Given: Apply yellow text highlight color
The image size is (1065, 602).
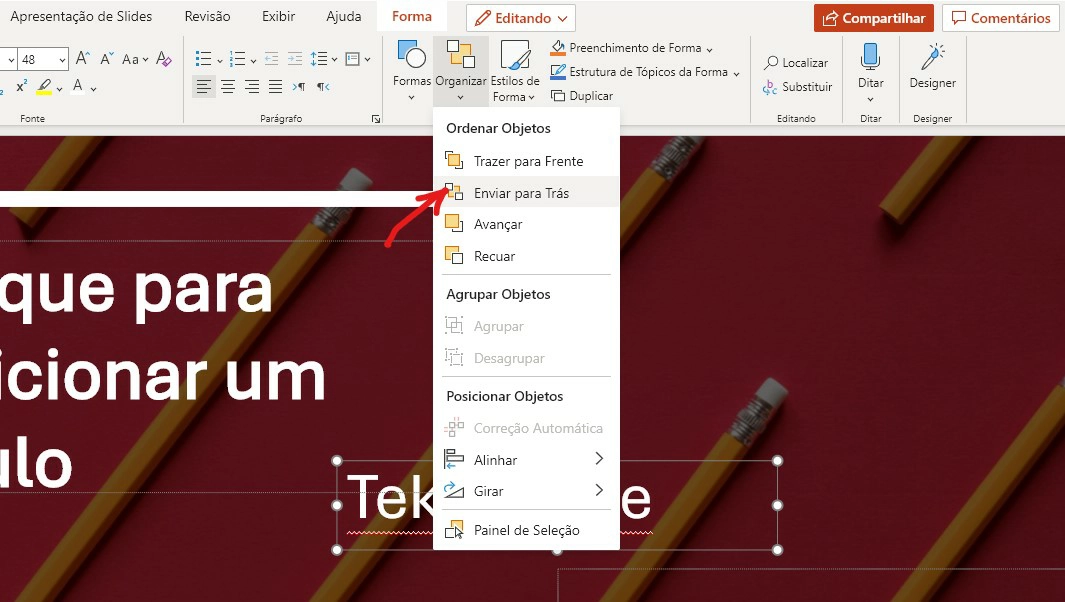Looking at the screenshot, I should tap(44, 87).
